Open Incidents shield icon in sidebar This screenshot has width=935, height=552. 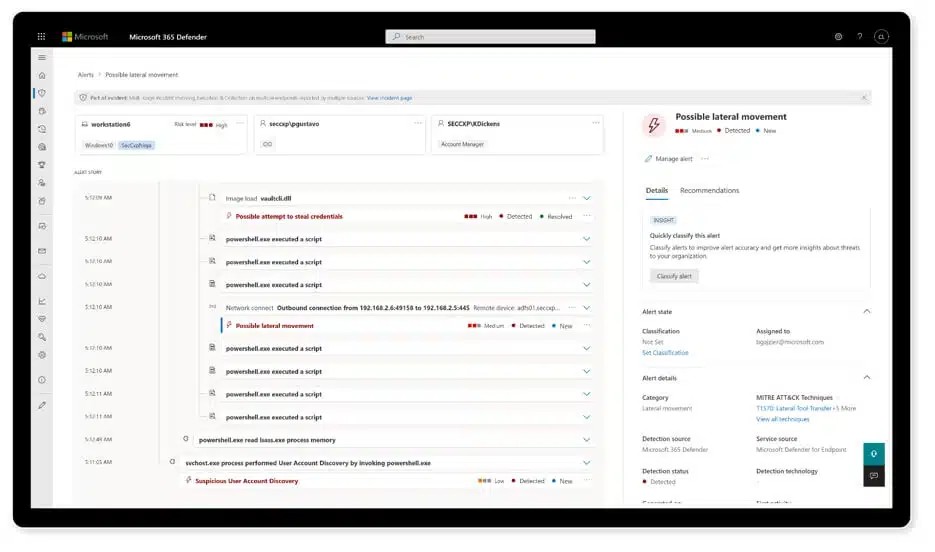pyautogui.click(x=42, y=93)
